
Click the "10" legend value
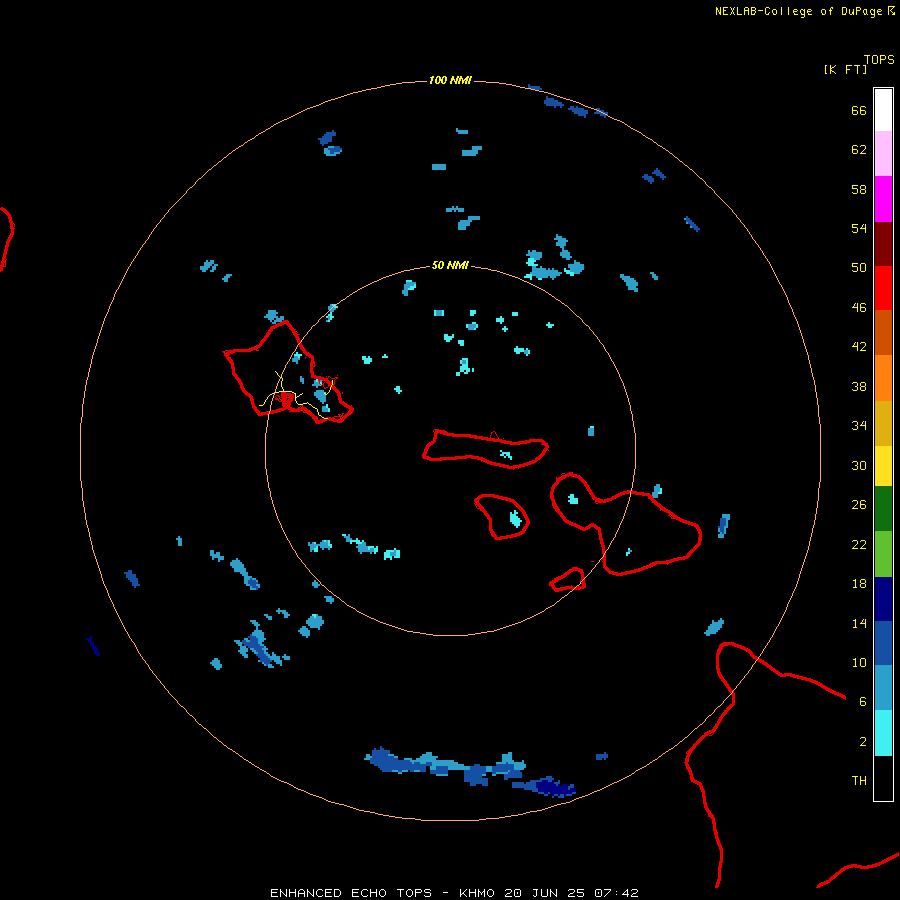859,662
